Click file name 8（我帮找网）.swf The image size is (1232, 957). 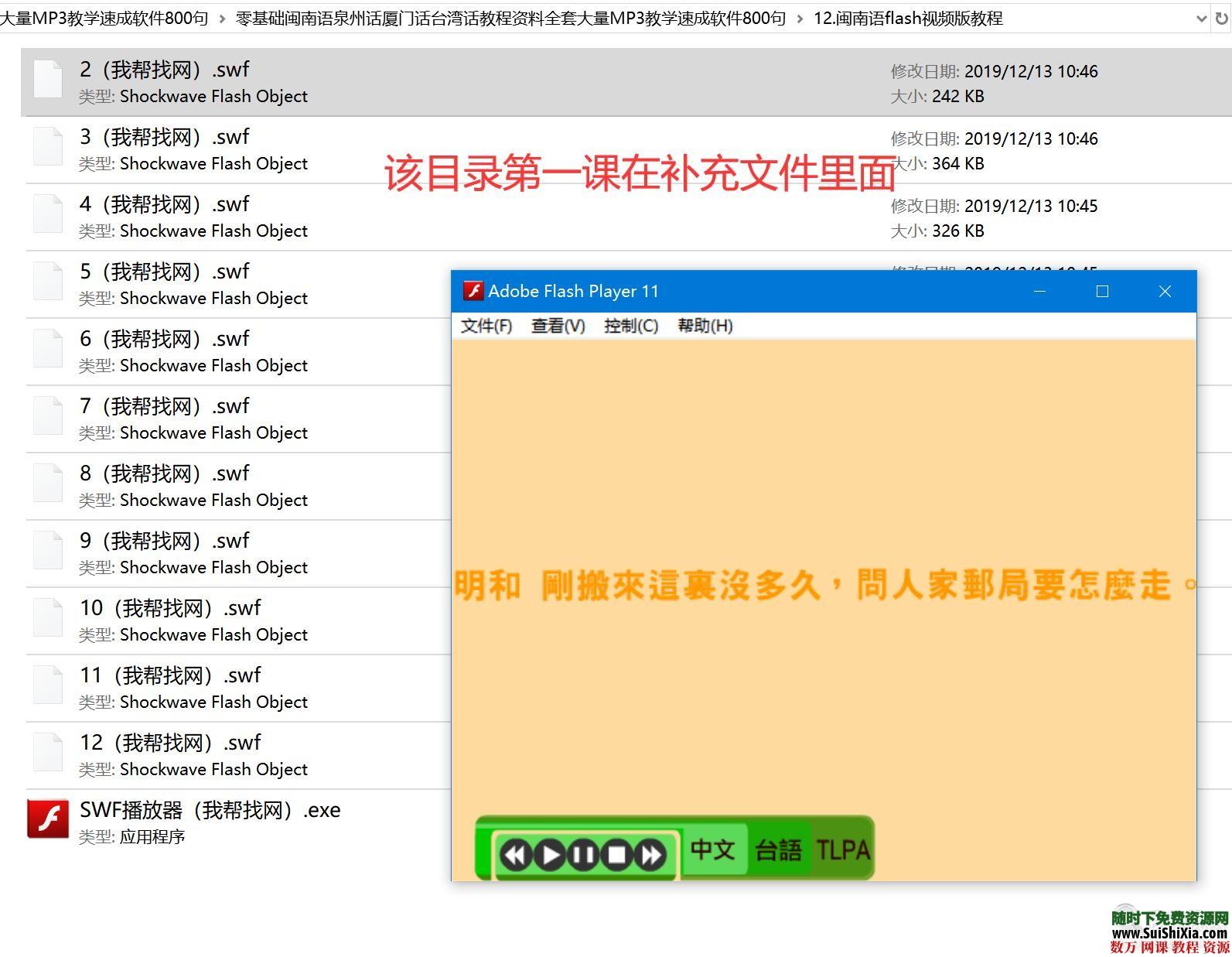[x=165, y=473]
